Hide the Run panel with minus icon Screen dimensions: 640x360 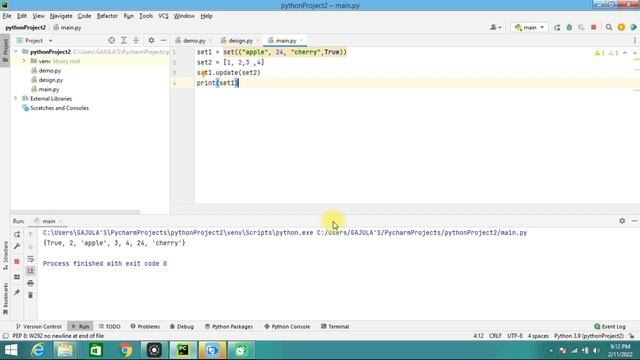coord(634,221)
